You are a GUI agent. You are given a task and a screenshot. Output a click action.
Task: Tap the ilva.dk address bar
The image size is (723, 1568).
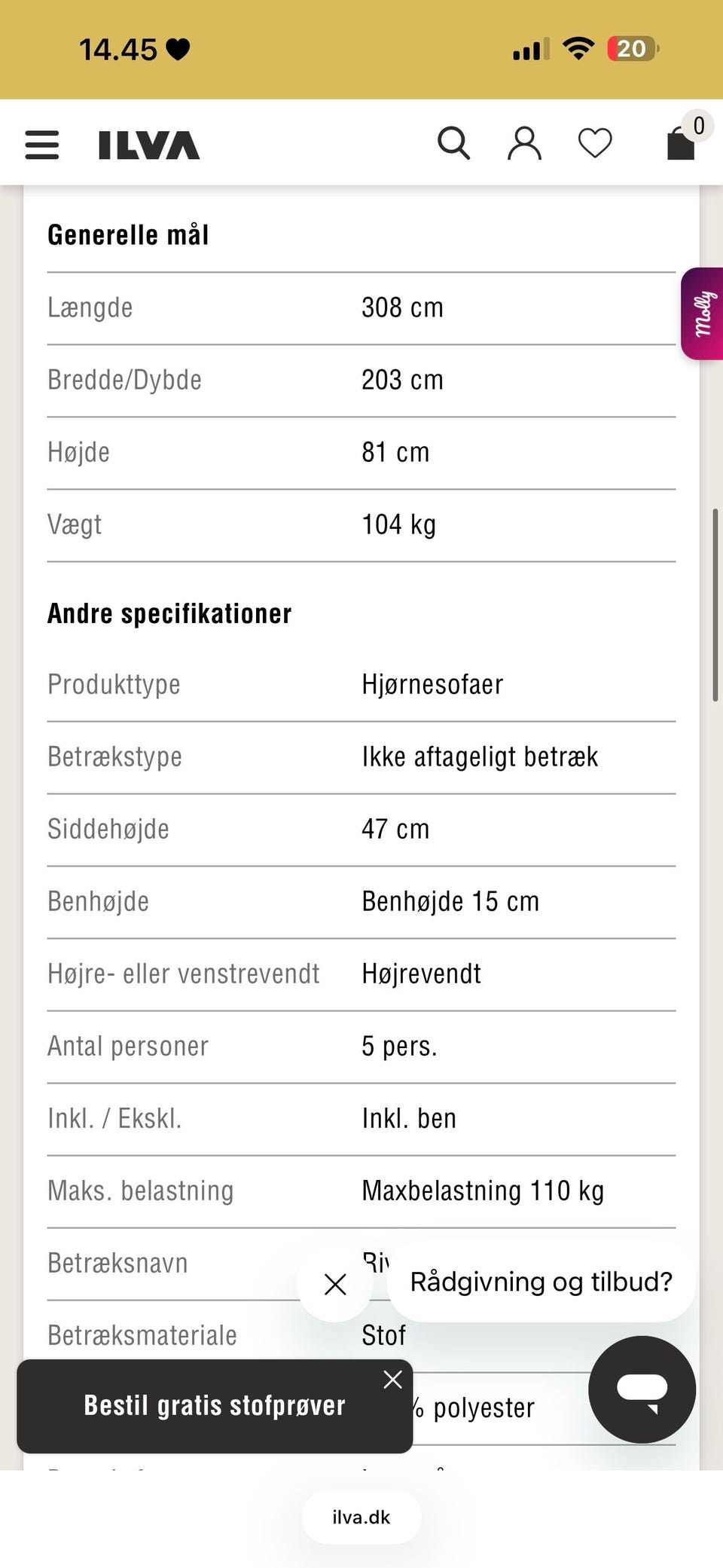click(361, 1517)
